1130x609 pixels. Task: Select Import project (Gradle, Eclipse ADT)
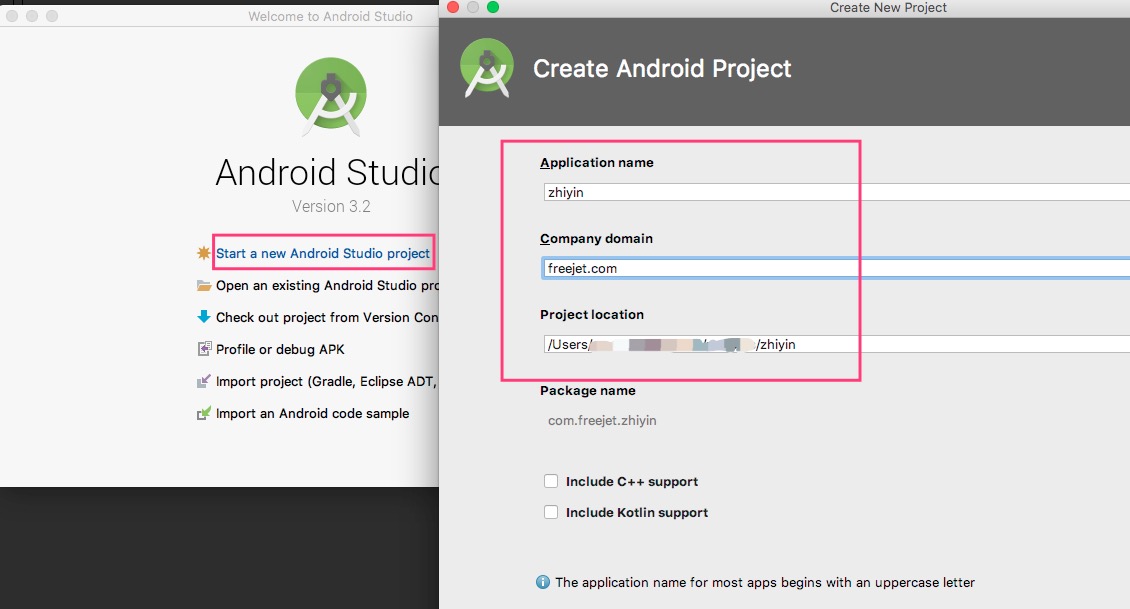coord(326,381)
